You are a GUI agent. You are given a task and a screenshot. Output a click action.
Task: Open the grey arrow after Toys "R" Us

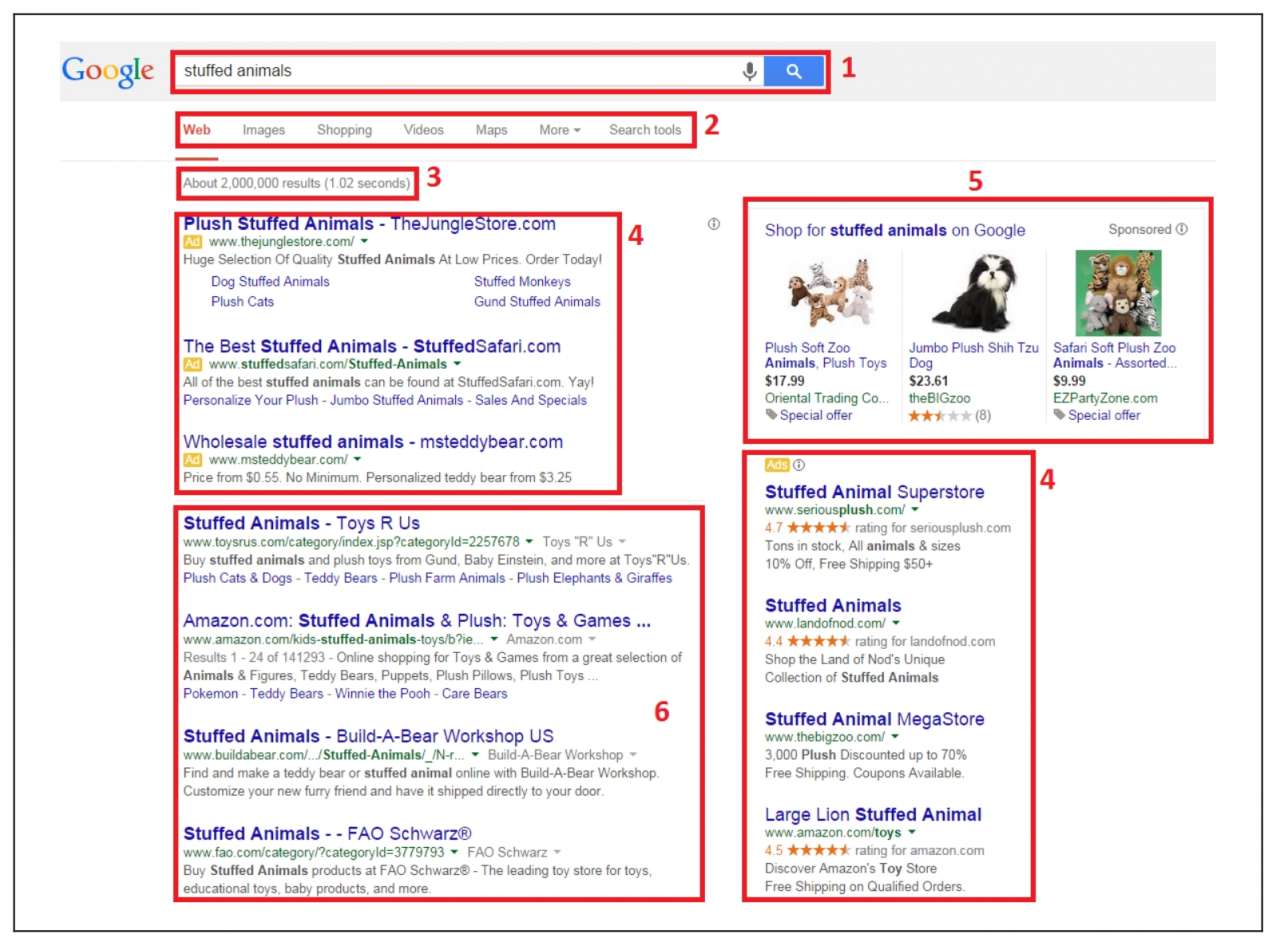pyautogui.click(x=622, y=541)
